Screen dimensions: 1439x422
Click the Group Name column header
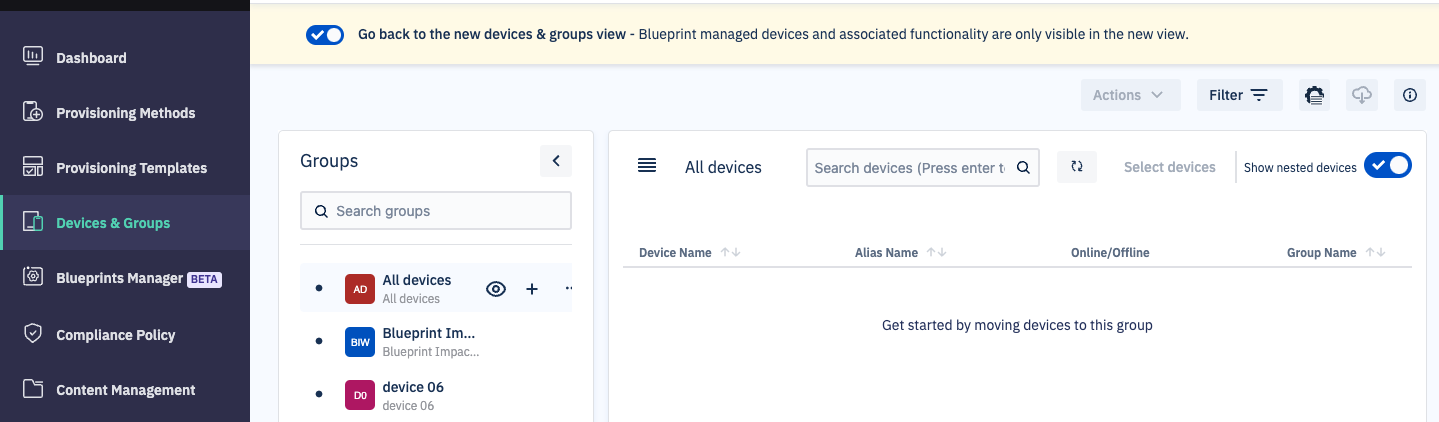point(1321,253)
